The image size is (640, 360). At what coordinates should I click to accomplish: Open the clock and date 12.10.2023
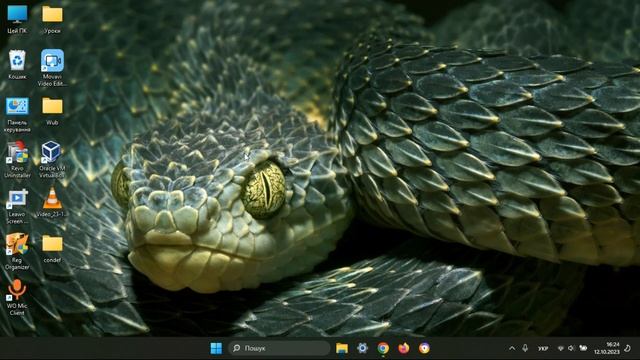[607, 348]
